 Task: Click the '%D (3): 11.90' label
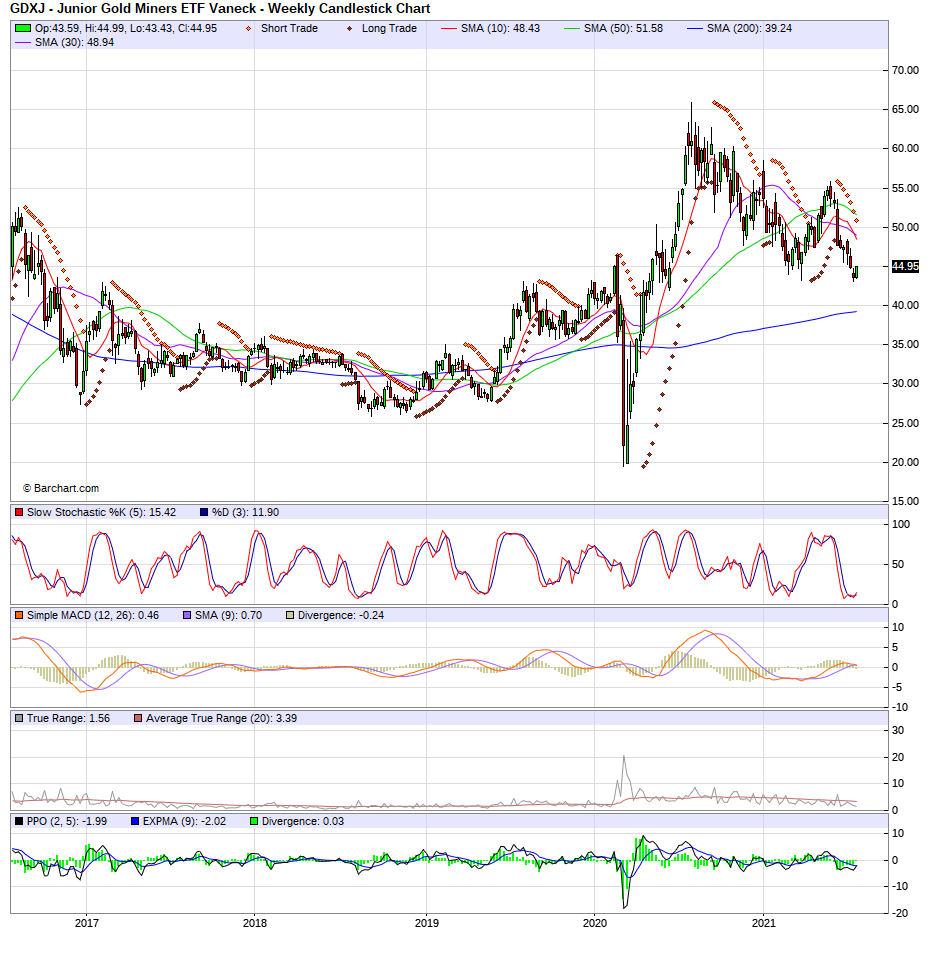(245, 512)
